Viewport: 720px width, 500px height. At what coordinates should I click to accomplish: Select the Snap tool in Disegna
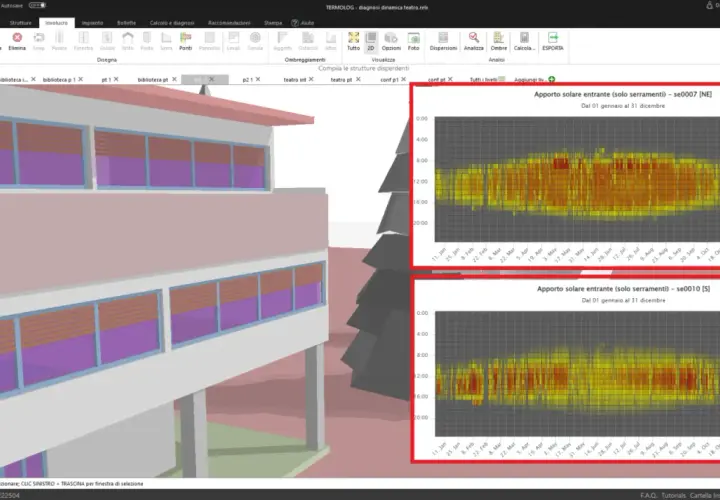tap(39, 41)
